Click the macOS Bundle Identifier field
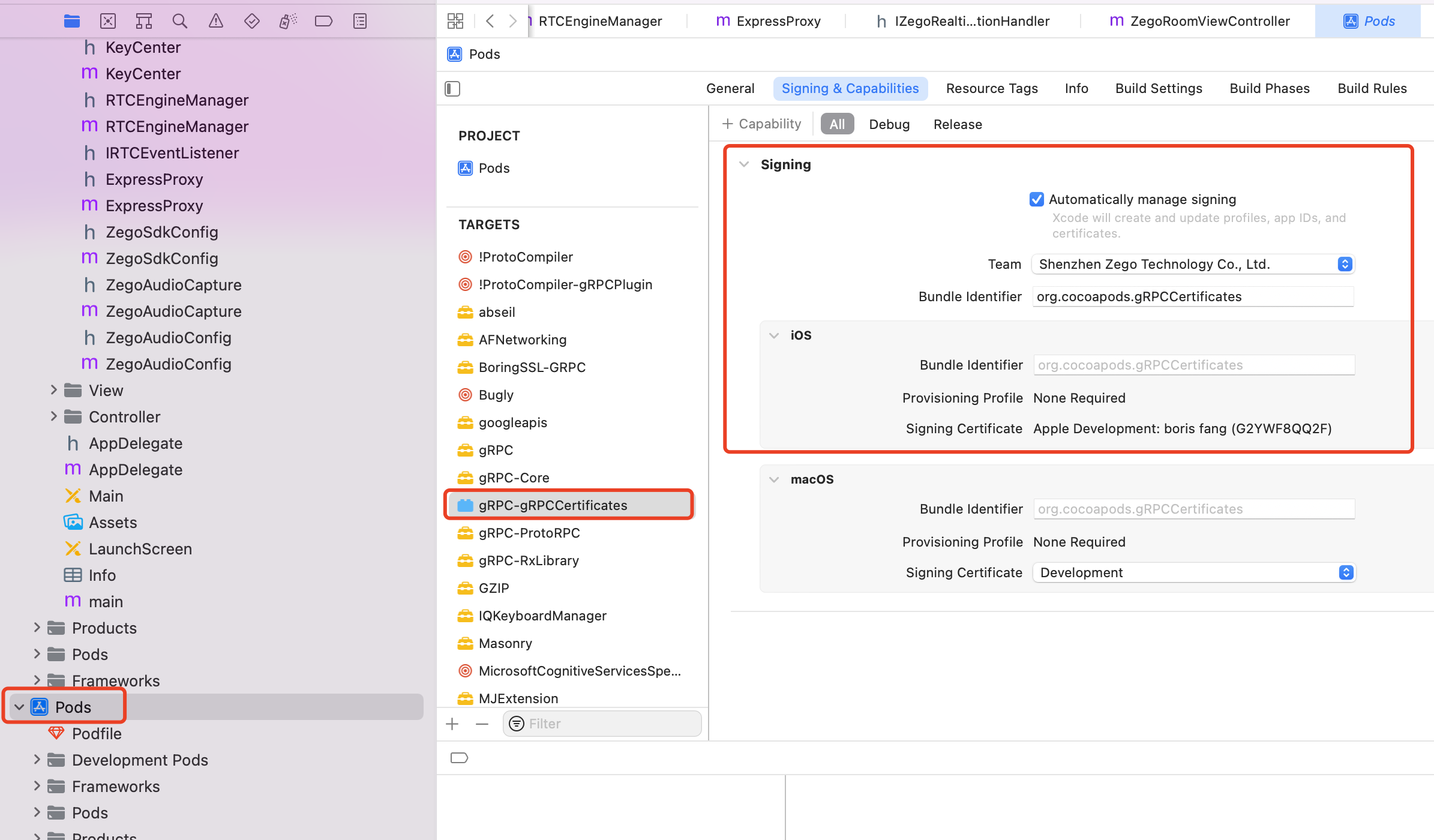This screenshot has width=1434, height=840. (1194, 509)
